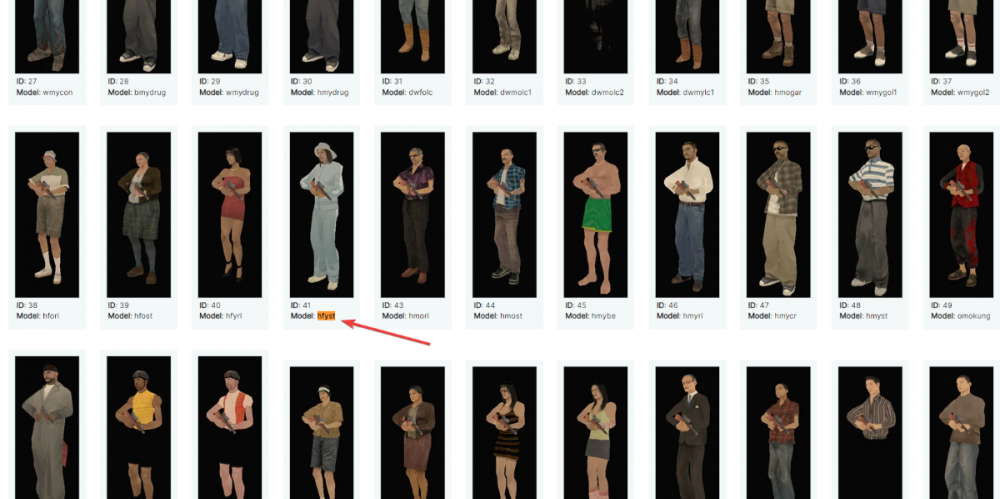Select the 'ID: 33' text
This screenshot has height=499, width=1000.
click(576, 82)
